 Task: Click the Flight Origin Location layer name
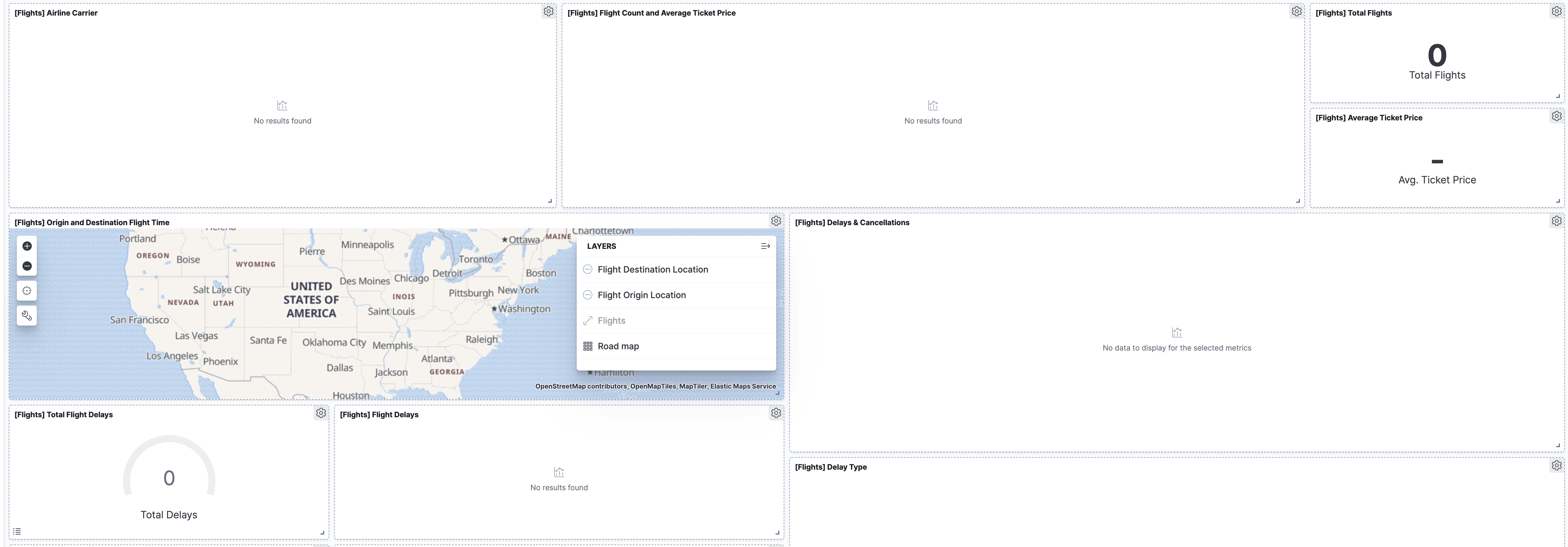coord(641,295)
